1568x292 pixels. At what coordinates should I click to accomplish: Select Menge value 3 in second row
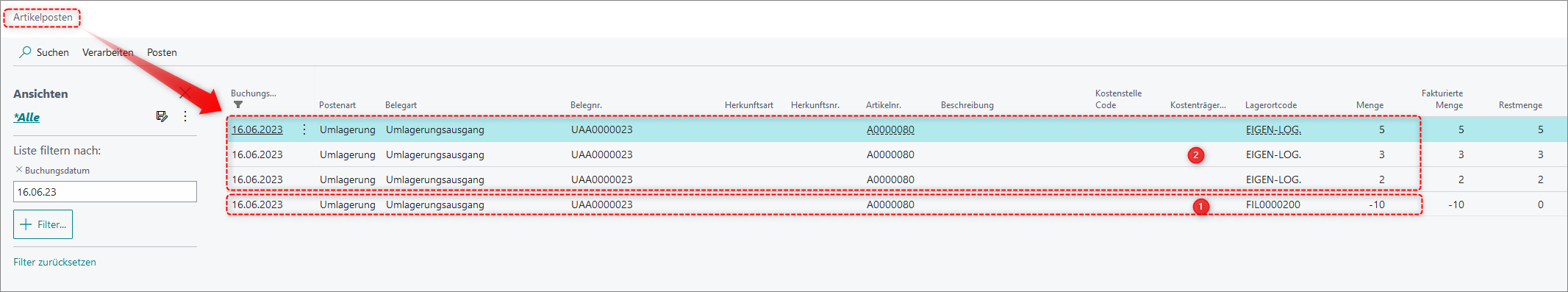point(1381,154)
